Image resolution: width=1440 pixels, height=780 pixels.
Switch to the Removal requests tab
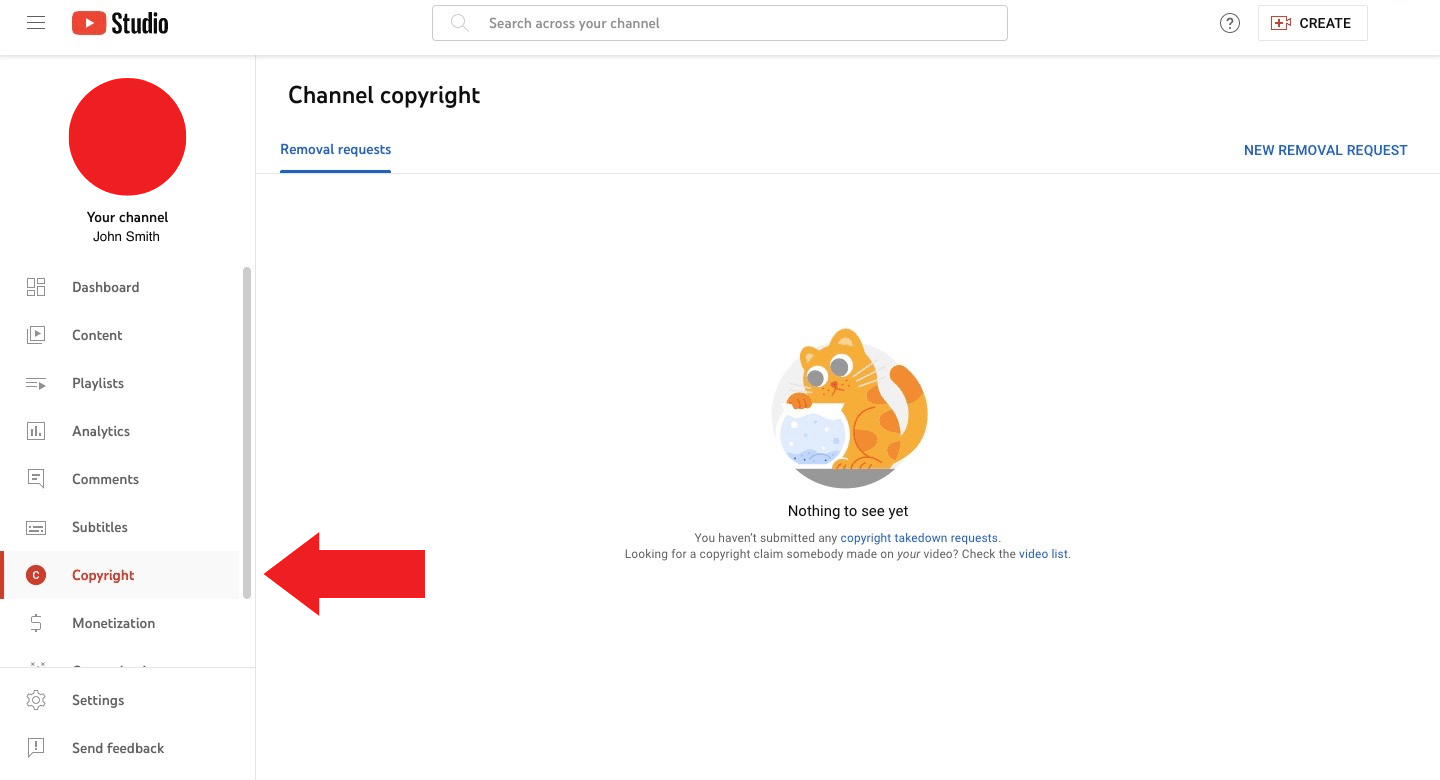pos(335,149)
